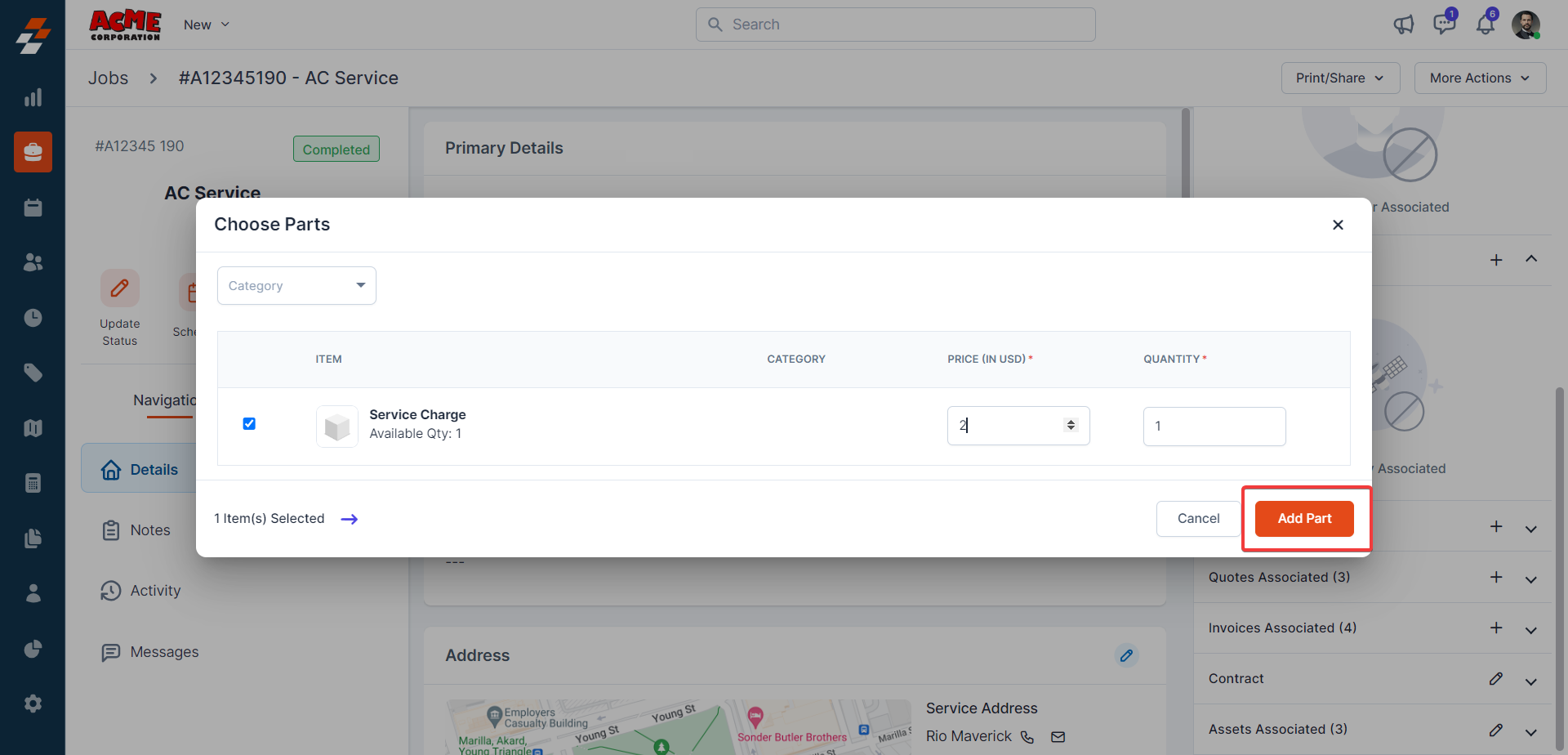Image resolution: width=1568 pixels, height=755 pixels.
Task: Click the Add Part button
Action: click(1304, 519)
